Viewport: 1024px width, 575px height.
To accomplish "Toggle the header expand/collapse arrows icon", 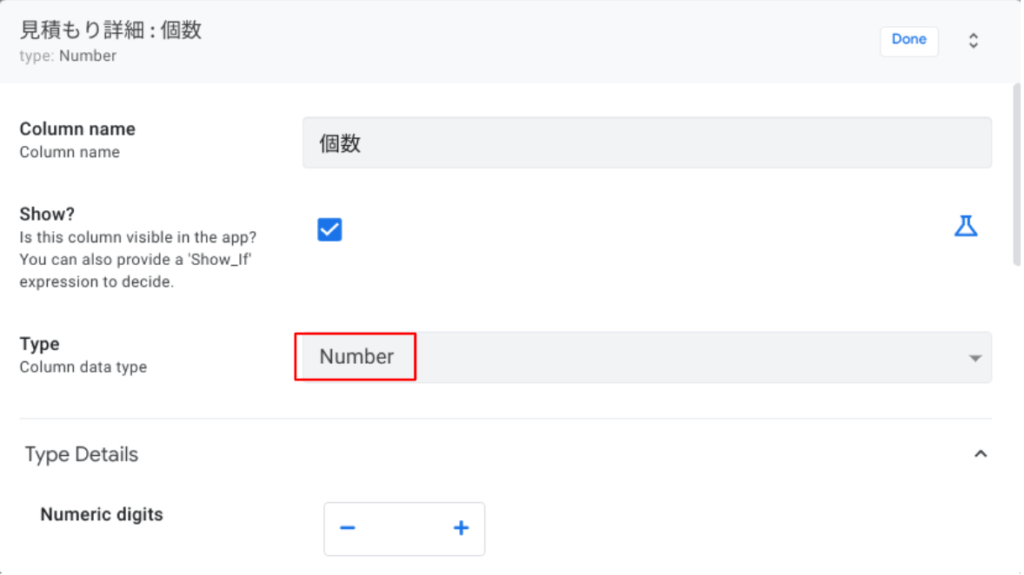I will 973,41.
